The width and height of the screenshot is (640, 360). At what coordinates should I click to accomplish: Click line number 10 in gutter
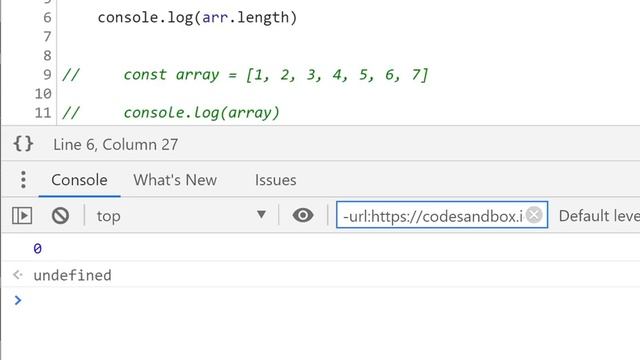[43, 93]
